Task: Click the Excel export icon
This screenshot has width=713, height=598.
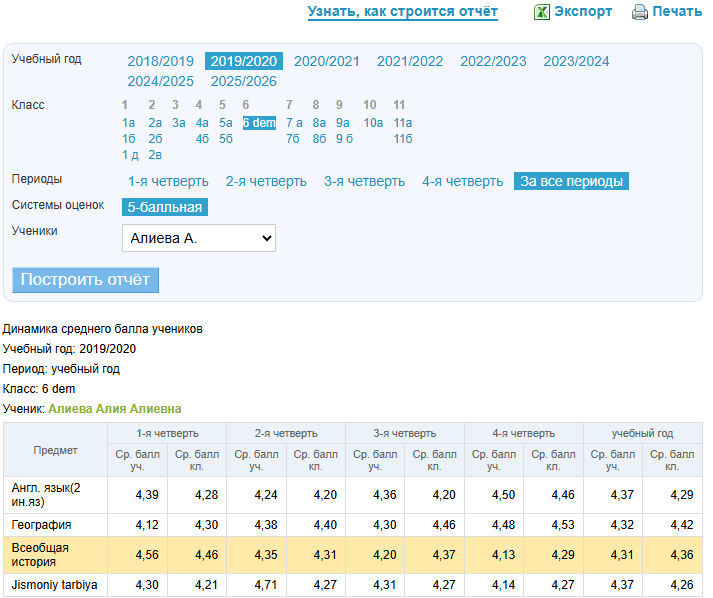Action: pos(541,12)
